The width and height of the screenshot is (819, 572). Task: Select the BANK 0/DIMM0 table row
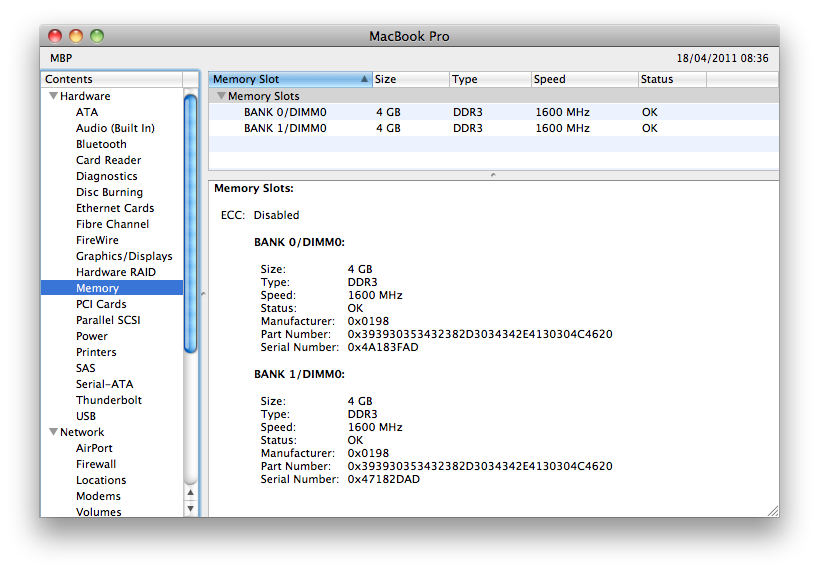coord(494,112)
